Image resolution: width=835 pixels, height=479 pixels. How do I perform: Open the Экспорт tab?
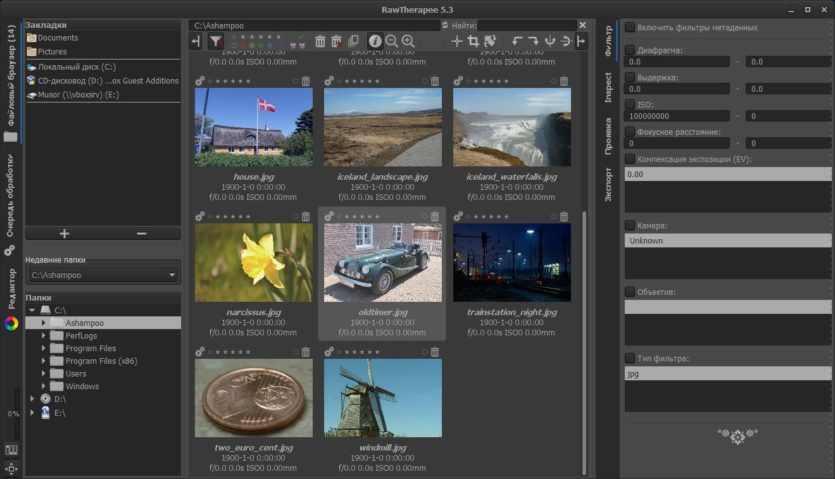click(608, 185)
